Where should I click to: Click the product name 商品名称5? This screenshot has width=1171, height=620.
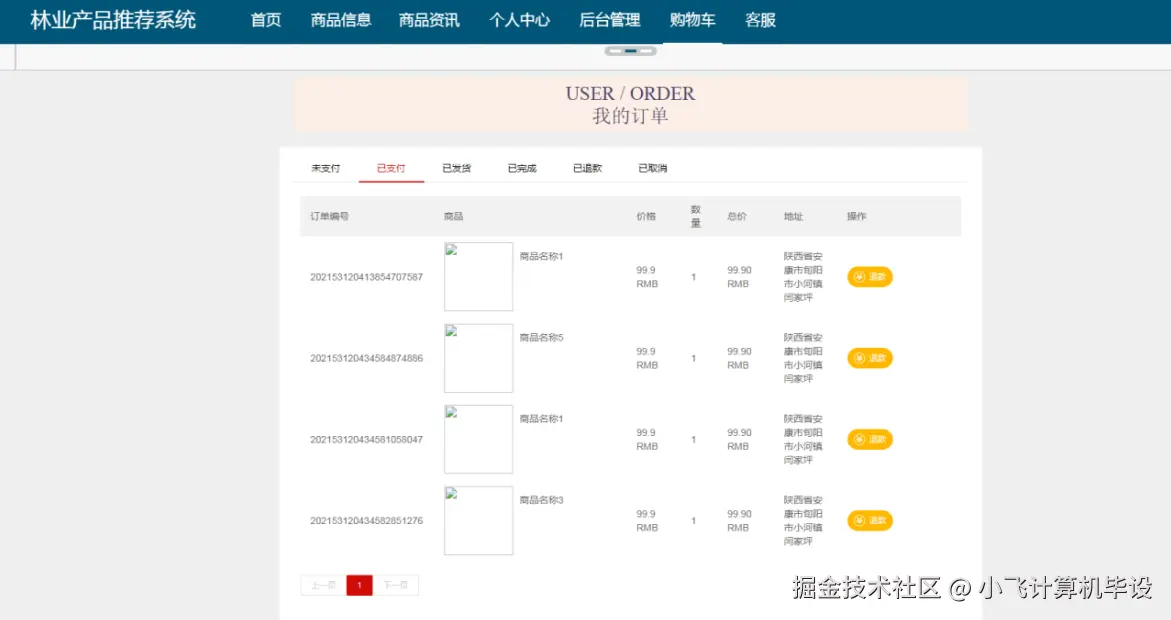coord(541,338)
